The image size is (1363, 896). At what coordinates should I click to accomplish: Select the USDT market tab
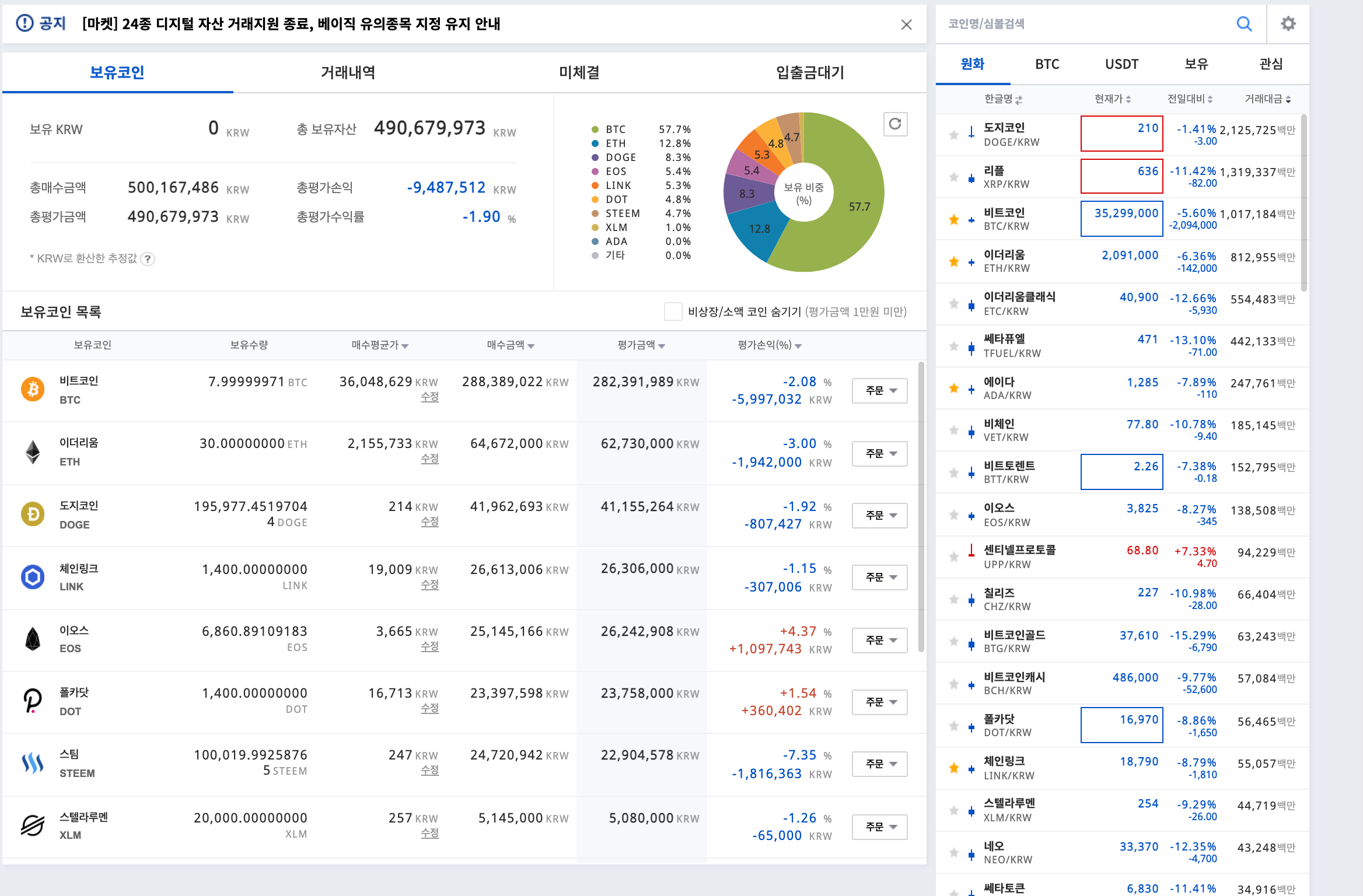[1121, 64]
